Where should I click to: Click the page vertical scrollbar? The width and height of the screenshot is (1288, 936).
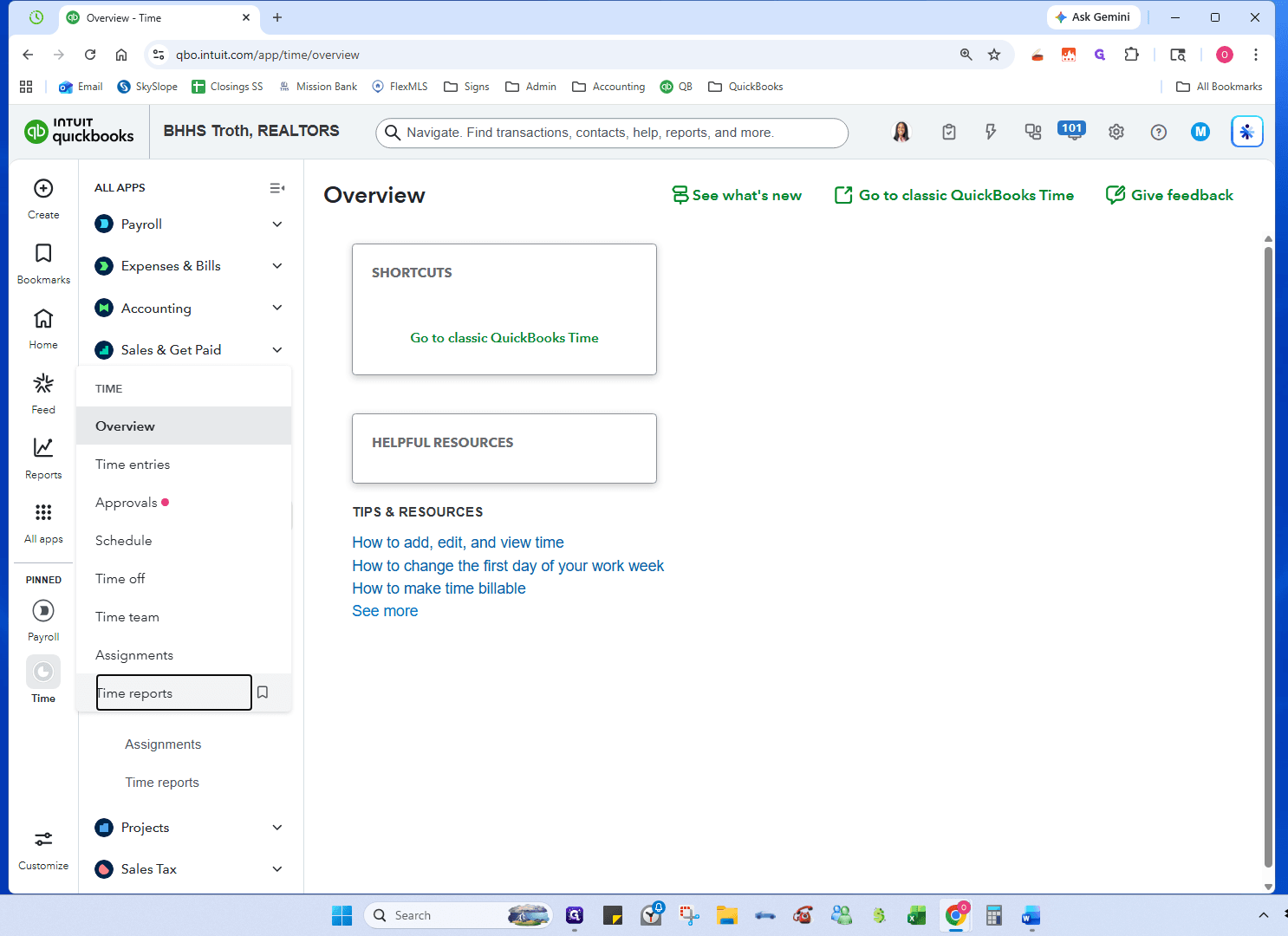(x=1268, y=557)
